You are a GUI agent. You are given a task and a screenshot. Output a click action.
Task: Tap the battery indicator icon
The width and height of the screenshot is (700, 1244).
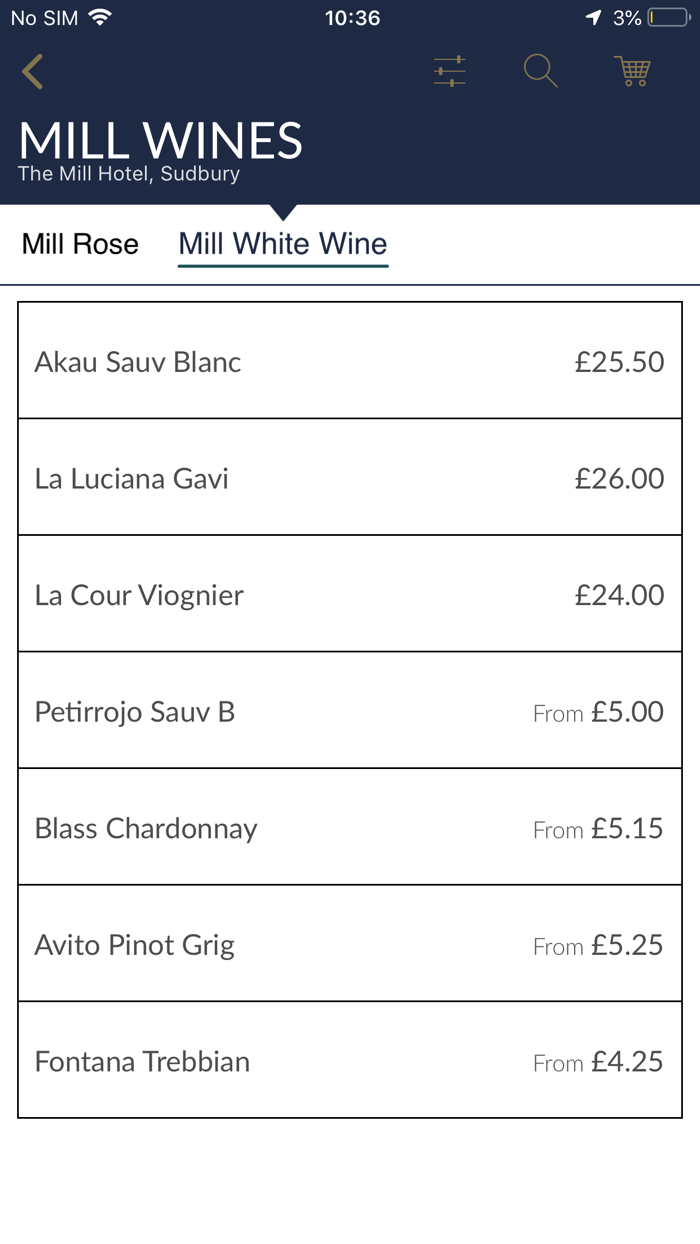click(668, 18)
